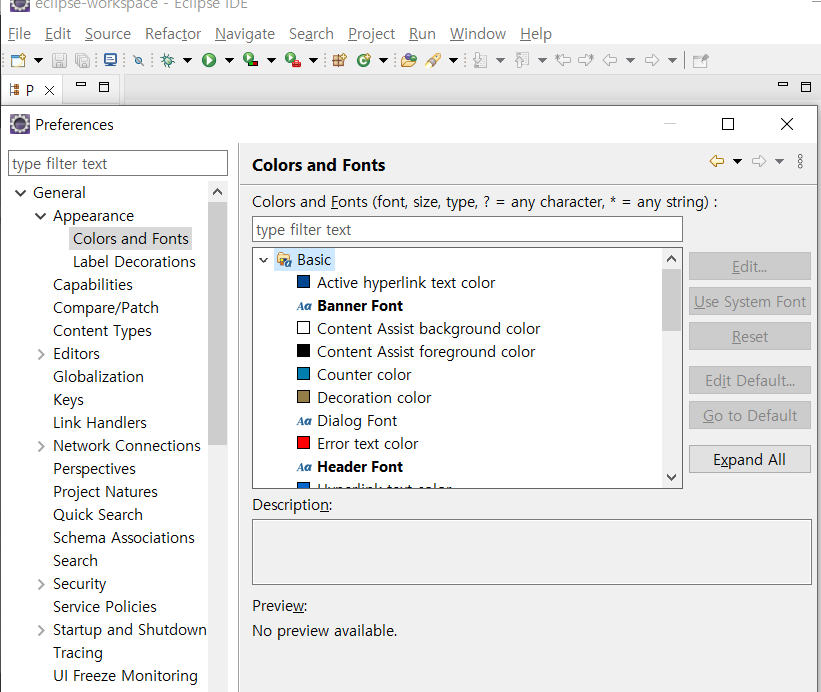Click the toolbar Back arrow icon
This screenshot has height=692, width=821.
pyautogui.click(x=610, y=60)
